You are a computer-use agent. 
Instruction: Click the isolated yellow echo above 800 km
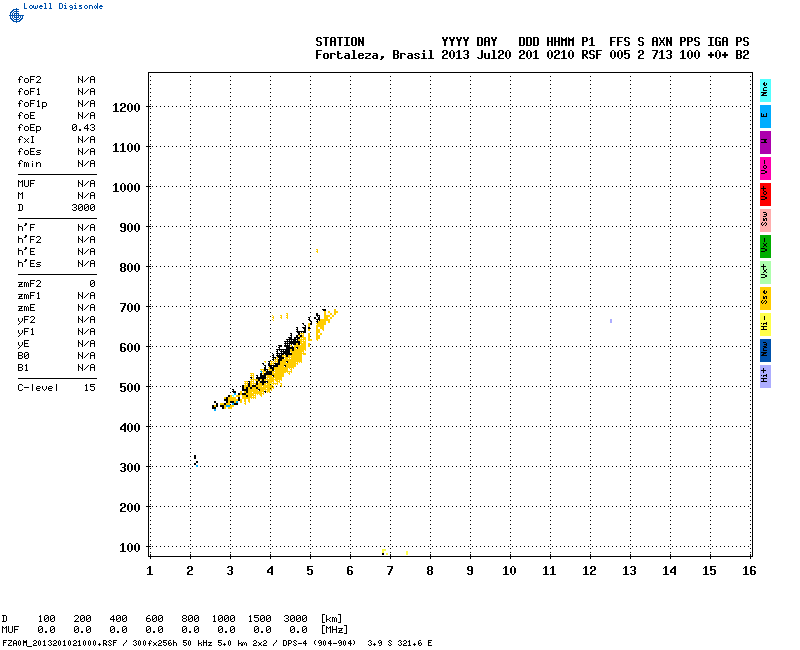click(x=317, y=251)
